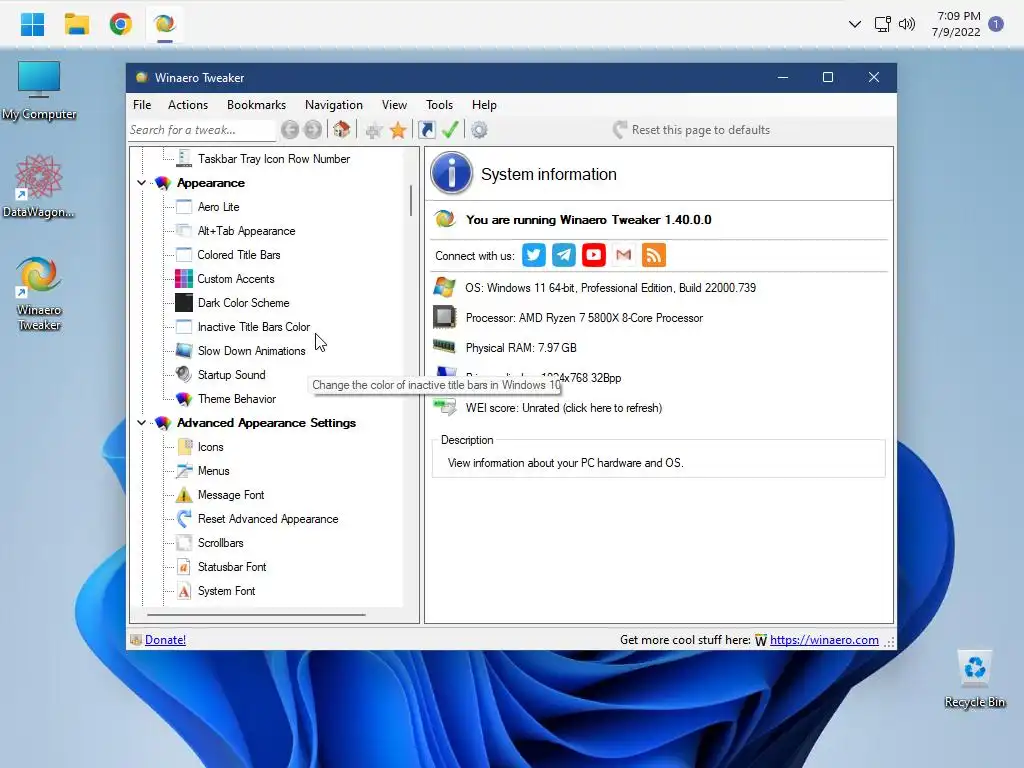Screen dimensions: 1024x768
Task: Open the Twitter link icon
Action: tap(534, 255)
